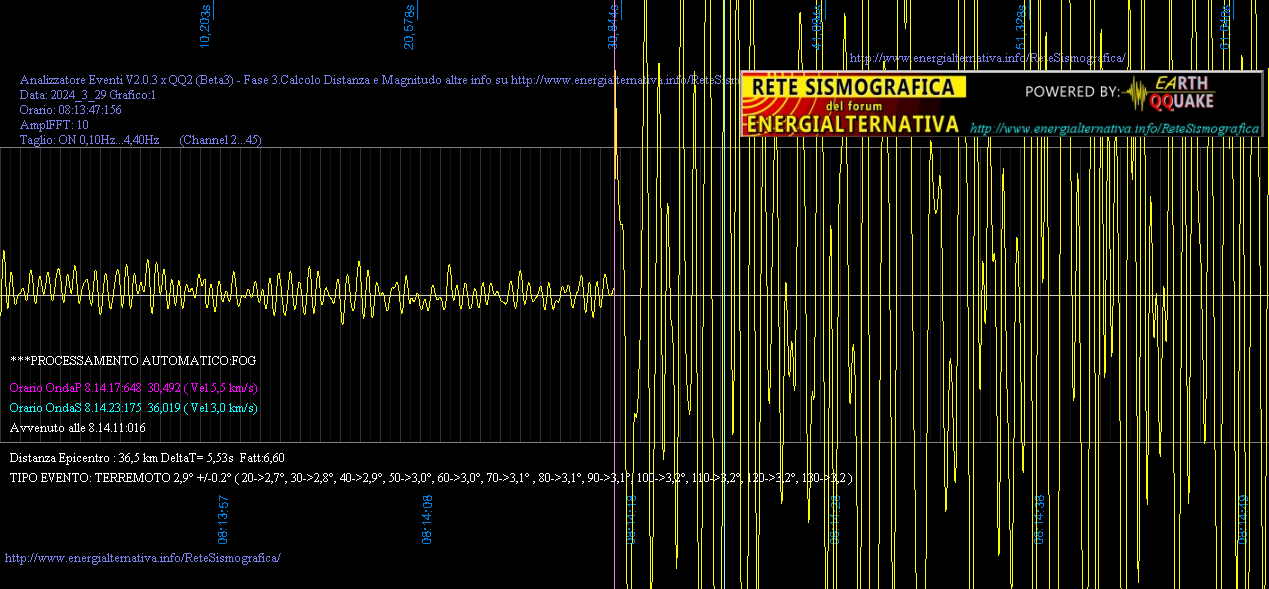The height and width of the screenshot is (589, 1269).
Task: Select the 'Avvenuto alle 8.14.11:016' text
Action: point(77,428)
